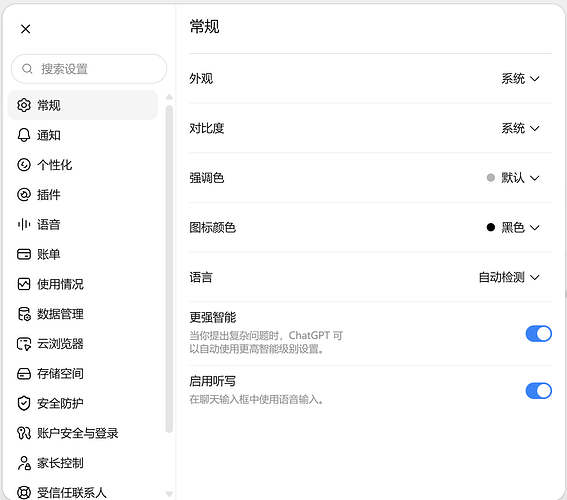This screenshot has height=500, width=567.
Task: Click the 搜索设置 search field
Action: 89,69
